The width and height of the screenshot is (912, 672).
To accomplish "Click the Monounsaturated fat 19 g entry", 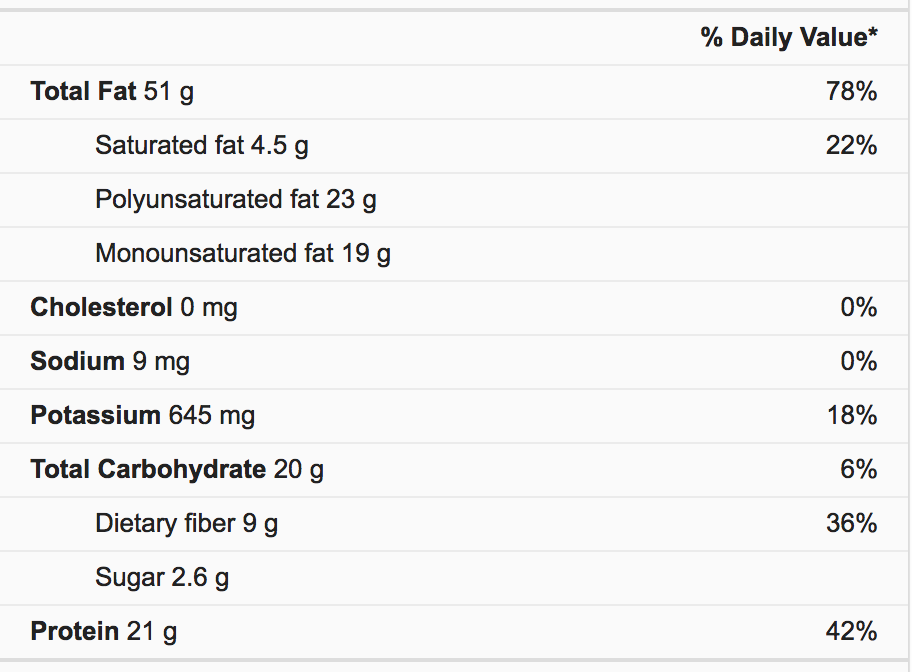I will 242,254.
